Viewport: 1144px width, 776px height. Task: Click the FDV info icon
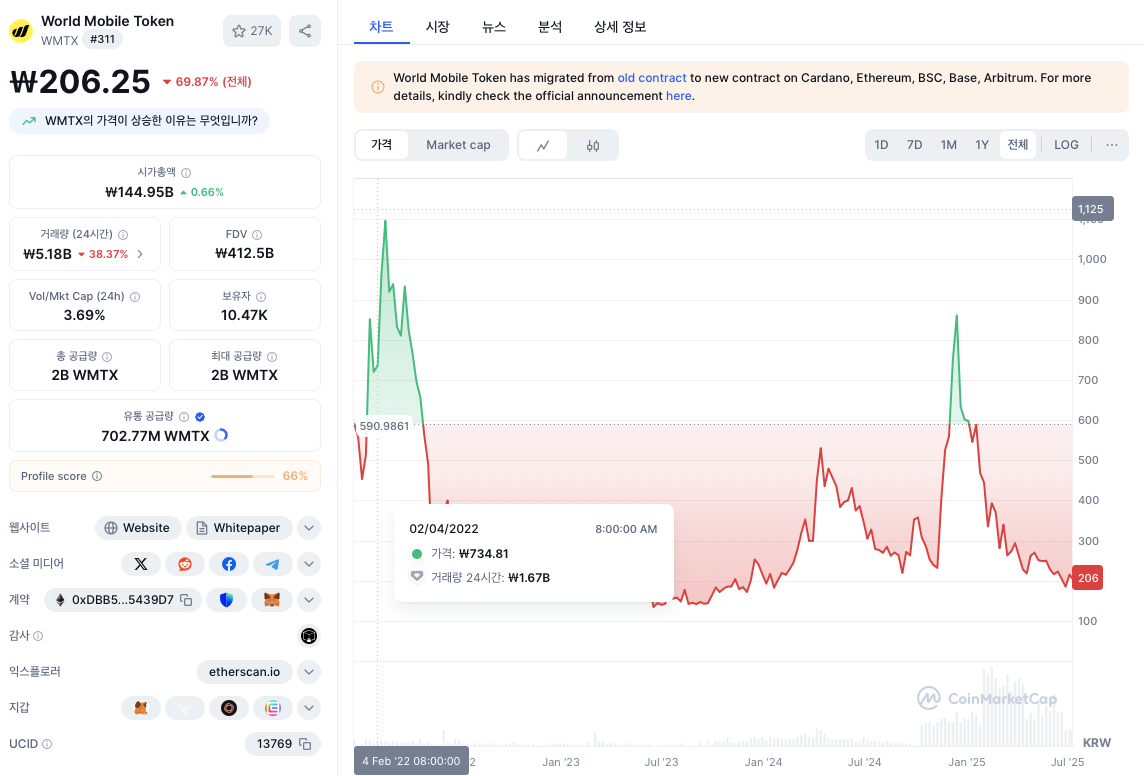point(257,235)
